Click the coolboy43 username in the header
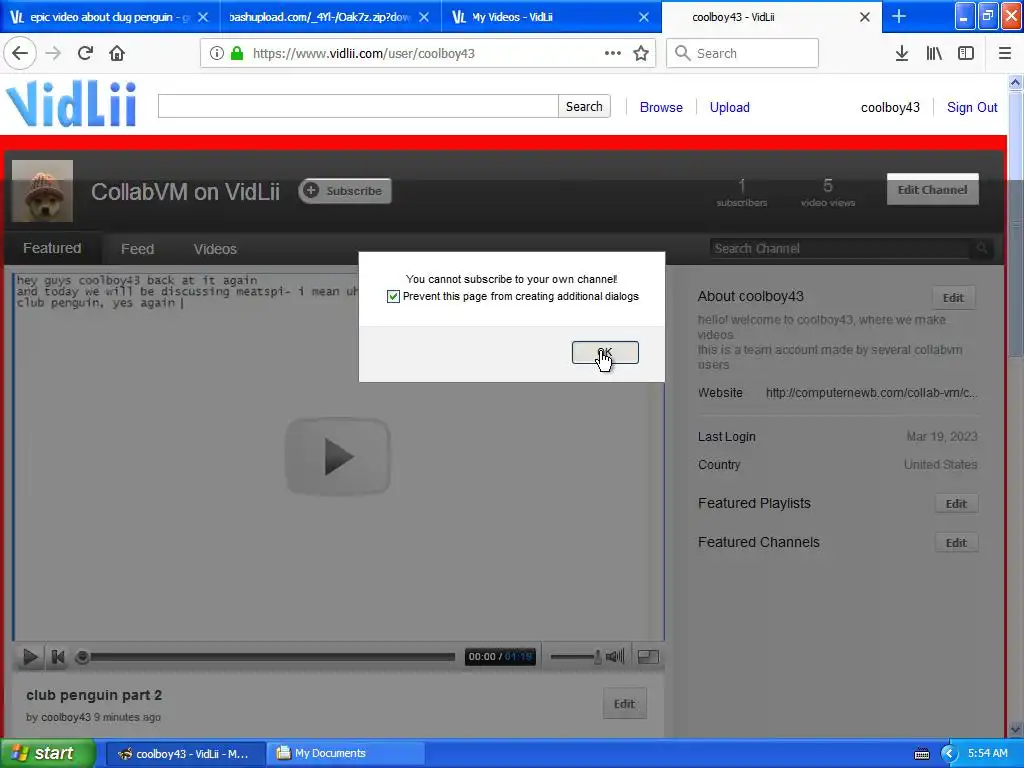The image size is (1024, 768). pyautogui.click(x=890, y=107)
